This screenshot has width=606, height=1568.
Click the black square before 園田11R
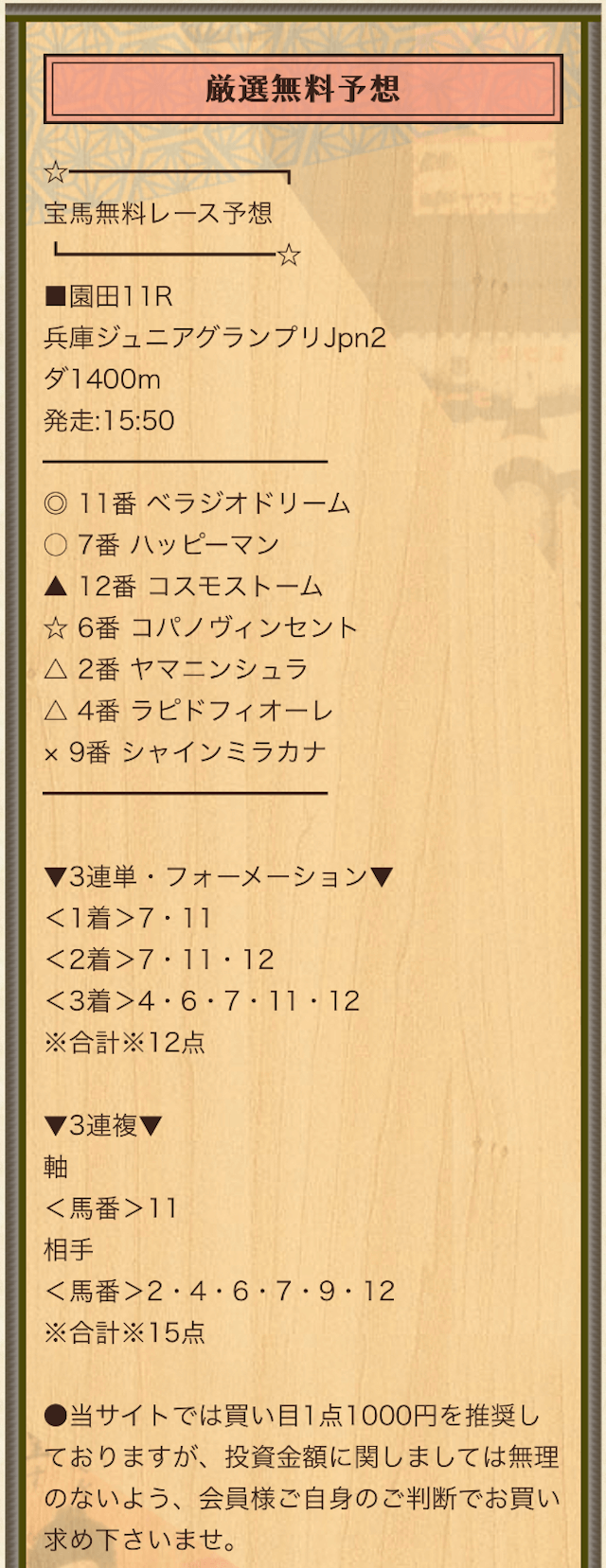tap(56, 297)
